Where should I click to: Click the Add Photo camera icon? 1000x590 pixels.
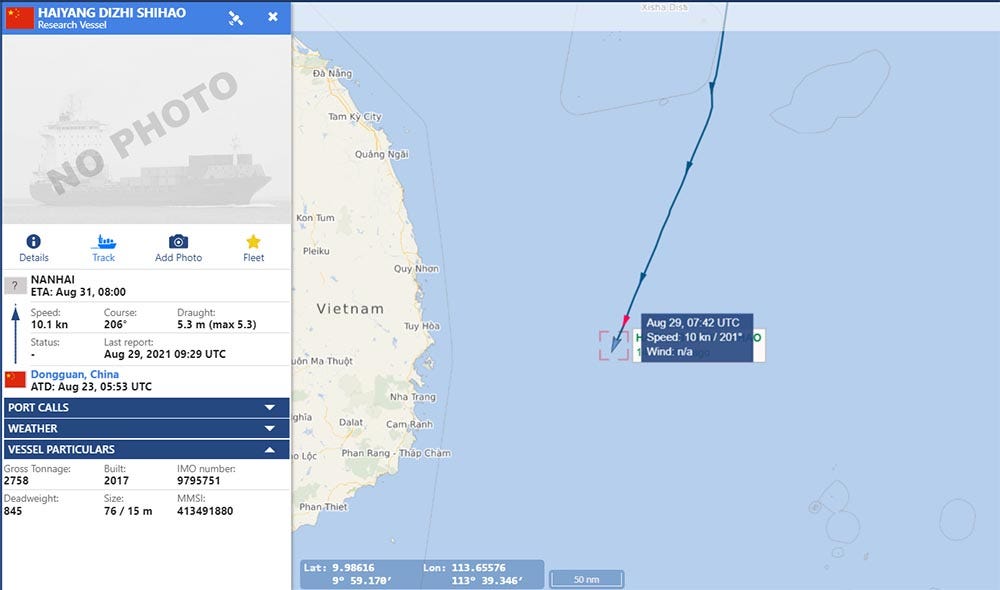coord(178,241)
